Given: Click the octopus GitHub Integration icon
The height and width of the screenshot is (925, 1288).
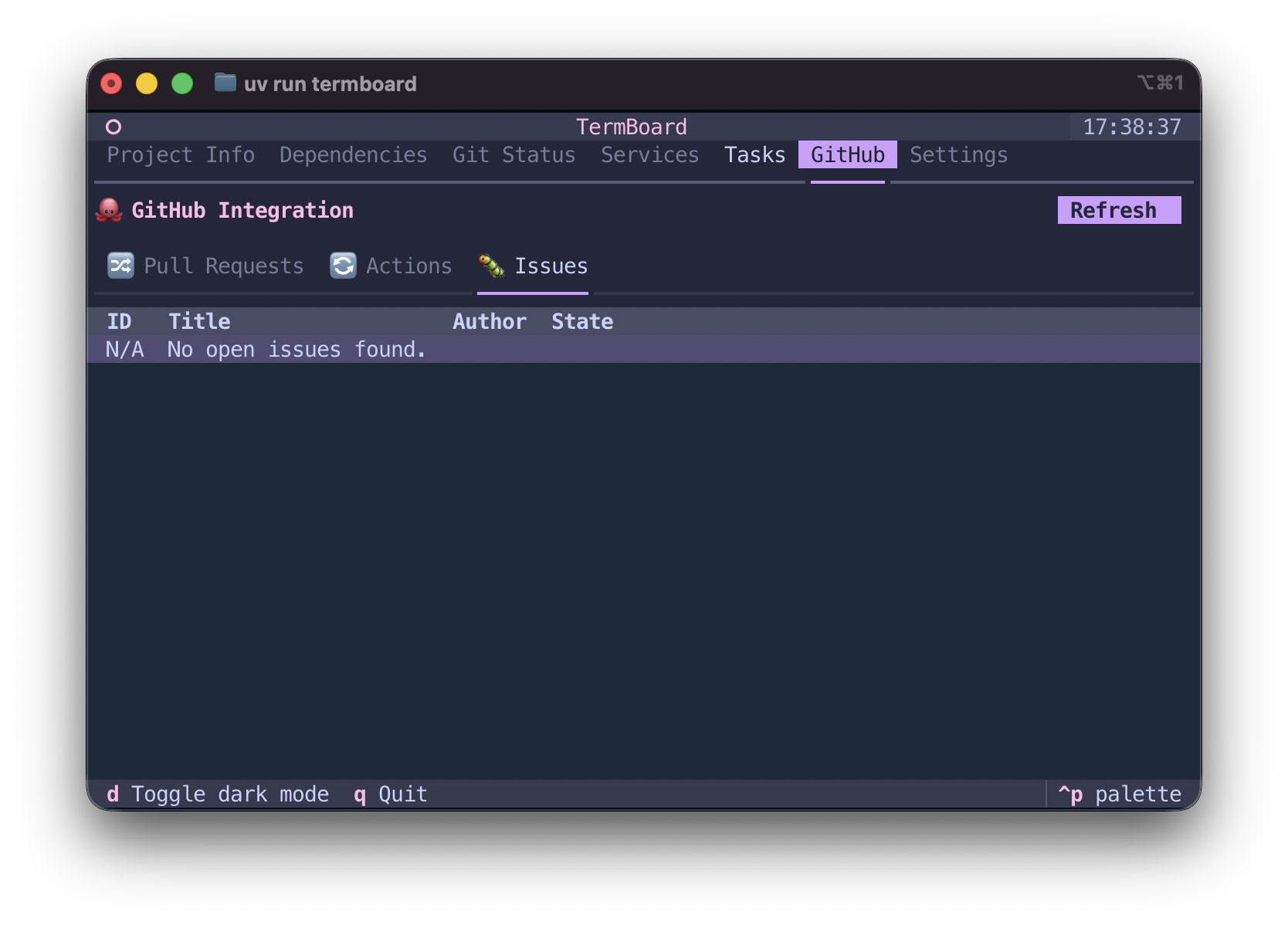Looking at the screenshot, I should coord(109,210).
